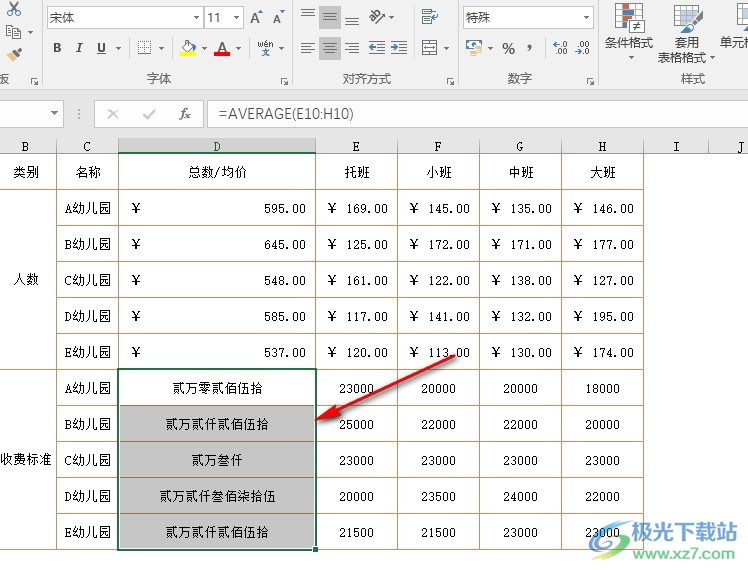Viewport: 748px width, 570px height.
Task: Open the 字体 group dialog launcher
Action: click(x=284, y=82)
